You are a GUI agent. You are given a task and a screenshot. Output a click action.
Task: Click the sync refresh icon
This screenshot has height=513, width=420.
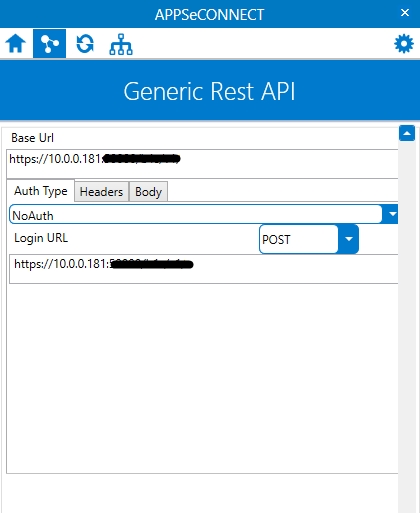[x=85, y=44]
